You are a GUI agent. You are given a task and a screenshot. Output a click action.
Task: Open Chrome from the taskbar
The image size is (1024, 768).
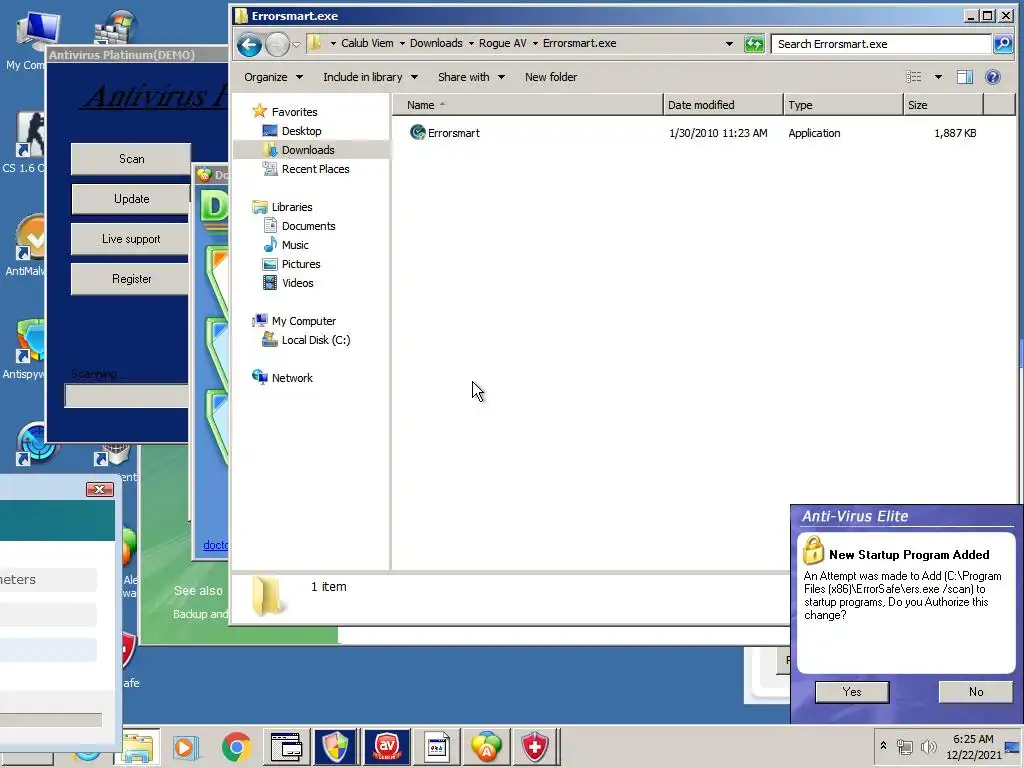[236, 746]
